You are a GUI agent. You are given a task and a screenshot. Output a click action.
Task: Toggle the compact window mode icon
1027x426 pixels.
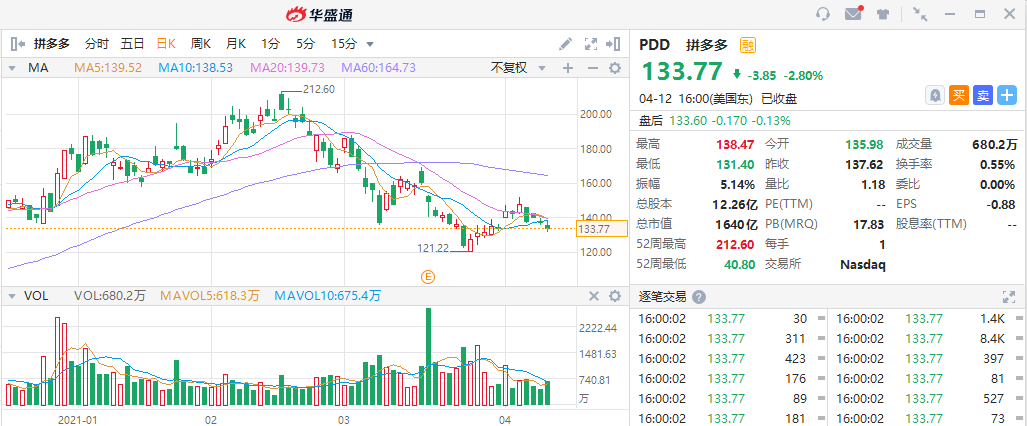[919, 14]
